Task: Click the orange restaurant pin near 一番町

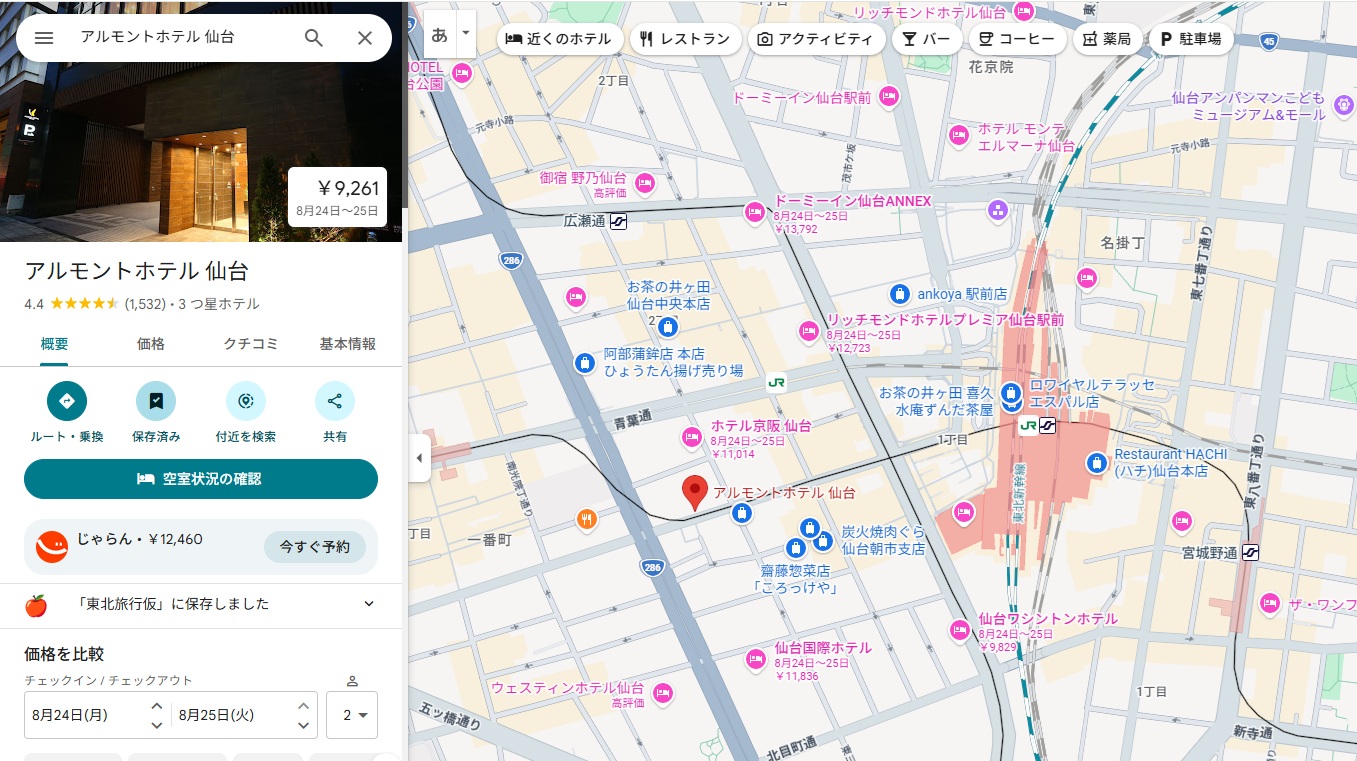Action: click(x=587, y=518)
